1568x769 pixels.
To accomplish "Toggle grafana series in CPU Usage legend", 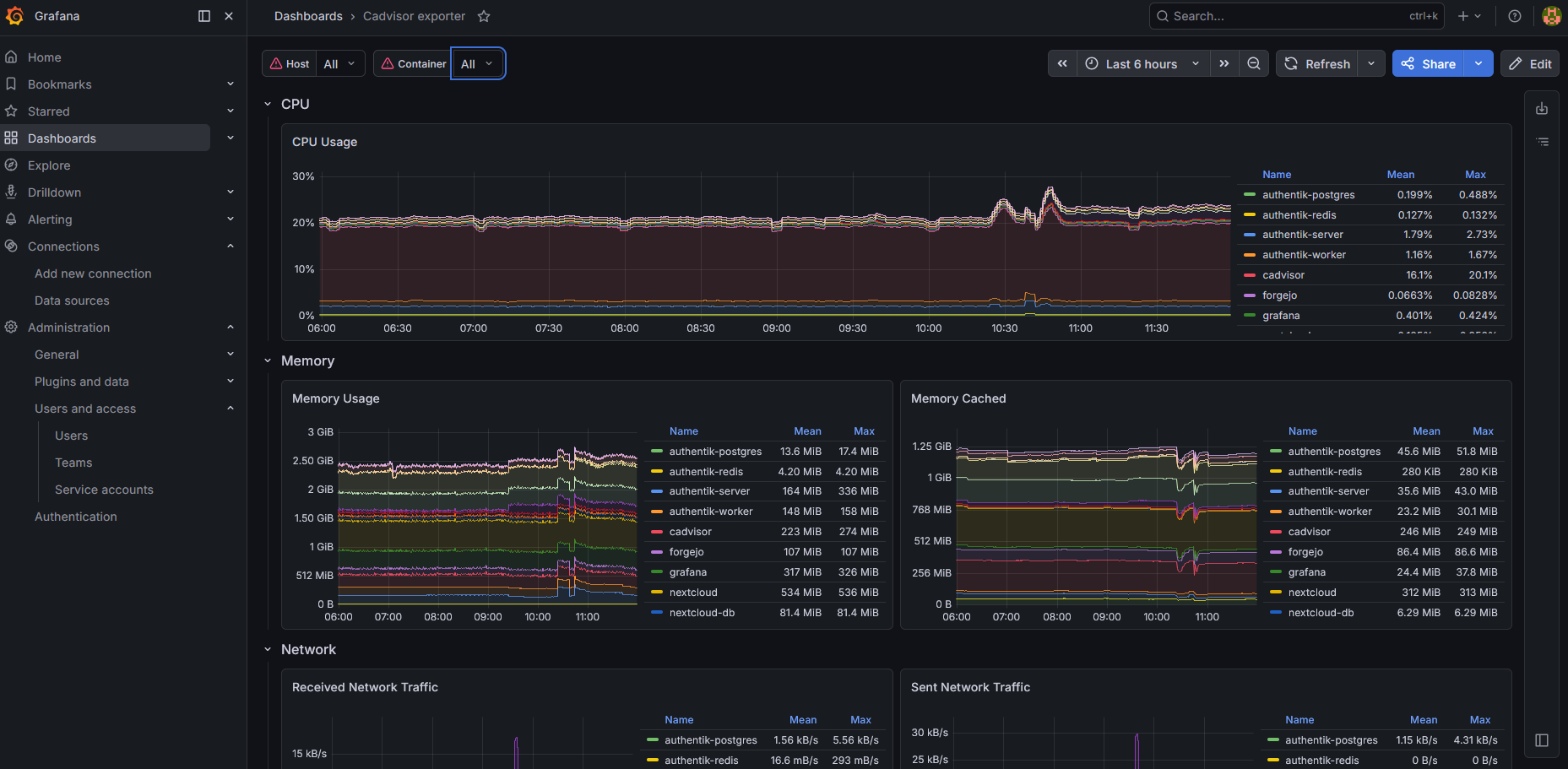I will point(1281,316).
